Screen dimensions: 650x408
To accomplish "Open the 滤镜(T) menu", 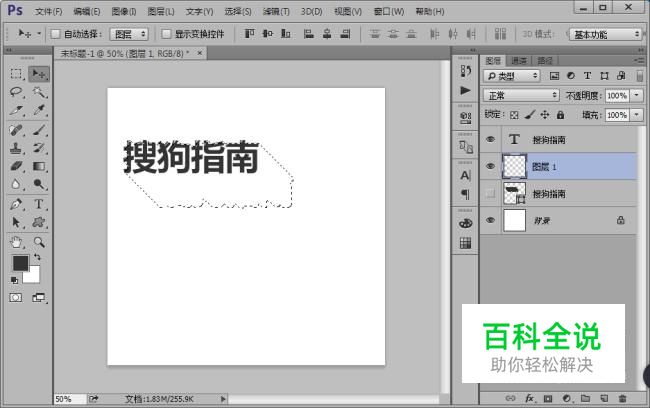I will (276, 11).
